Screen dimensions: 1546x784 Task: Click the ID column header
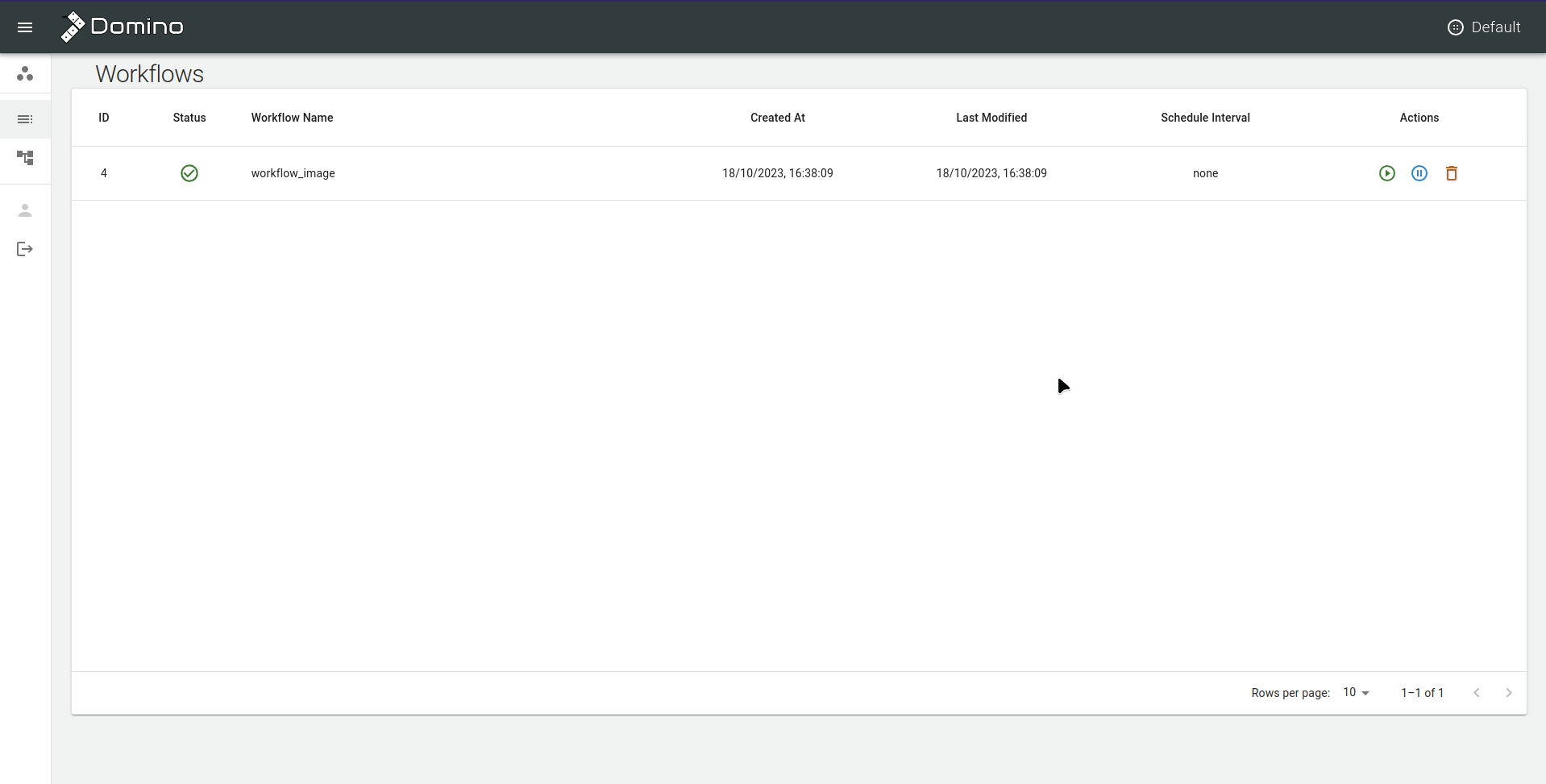pos(104,118)
